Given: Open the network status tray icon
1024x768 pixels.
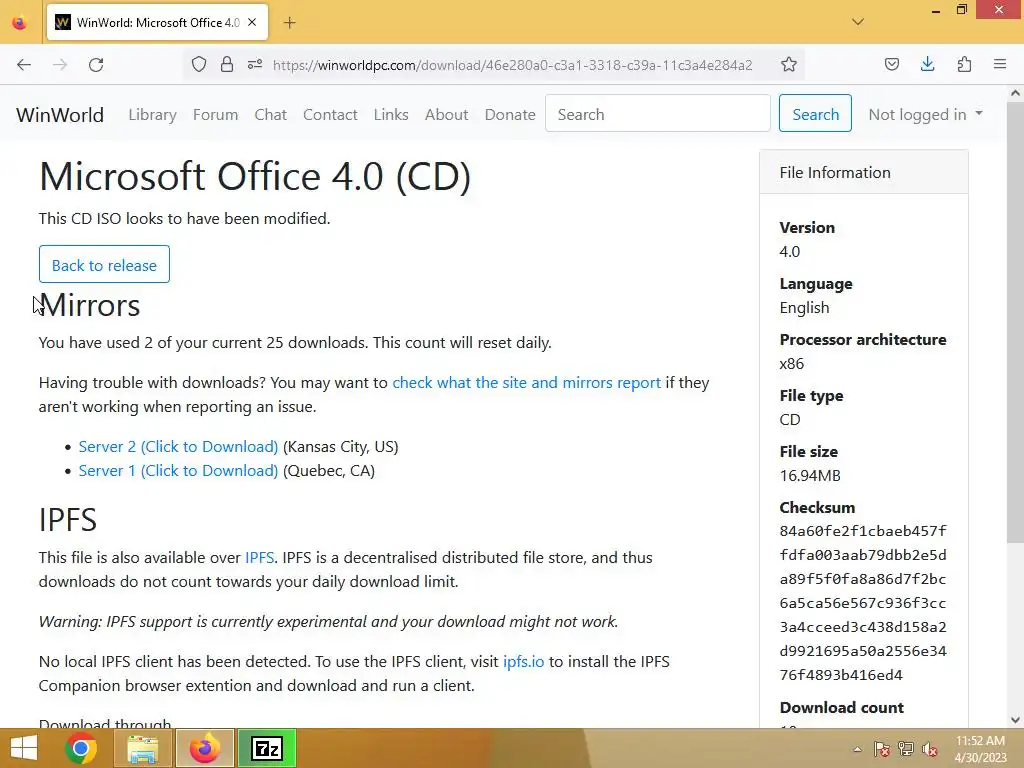Looking at the screenshot, I should pyautogui.click(x=906, y=749).
